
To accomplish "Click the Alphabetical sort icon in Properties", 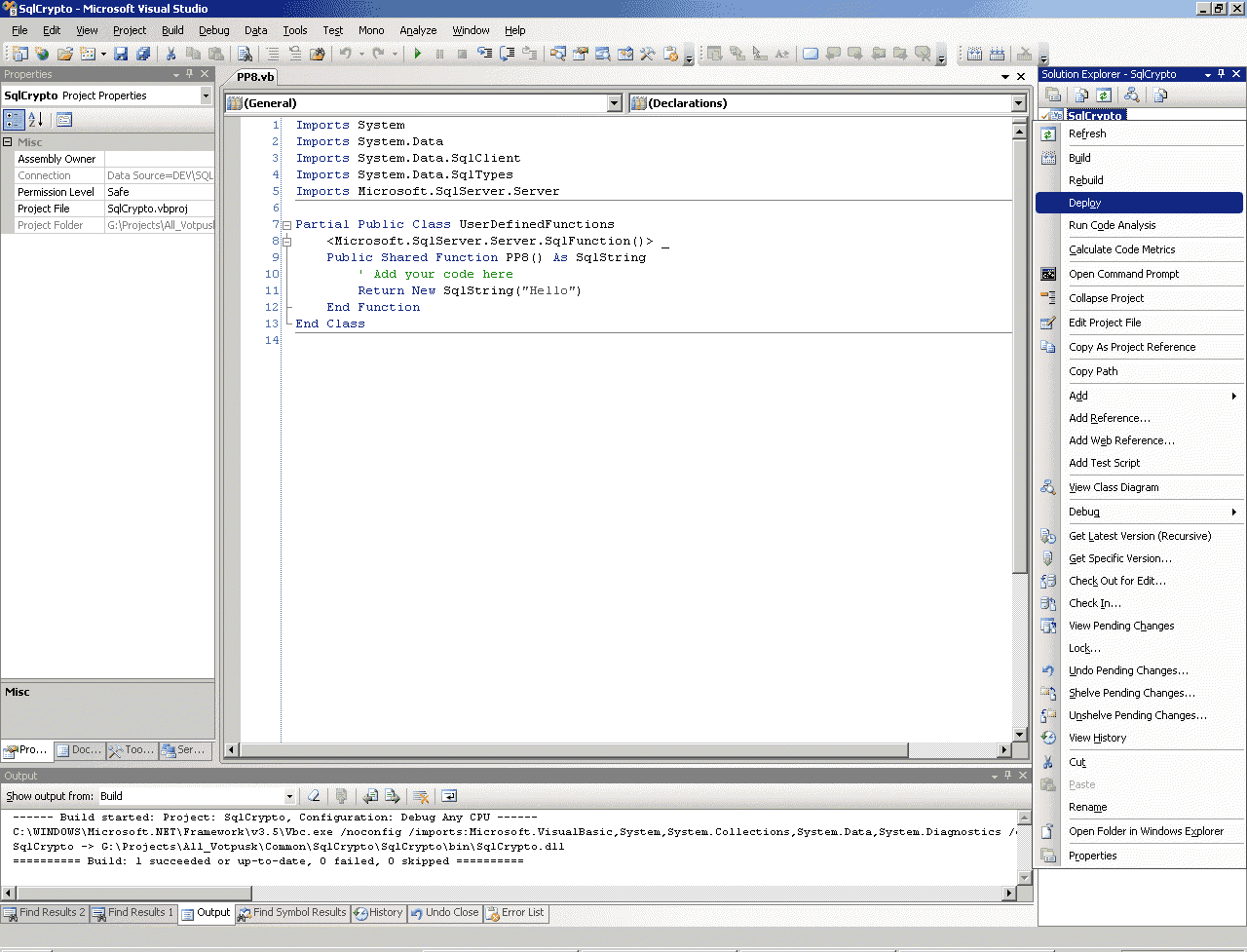I will point(36,120).
